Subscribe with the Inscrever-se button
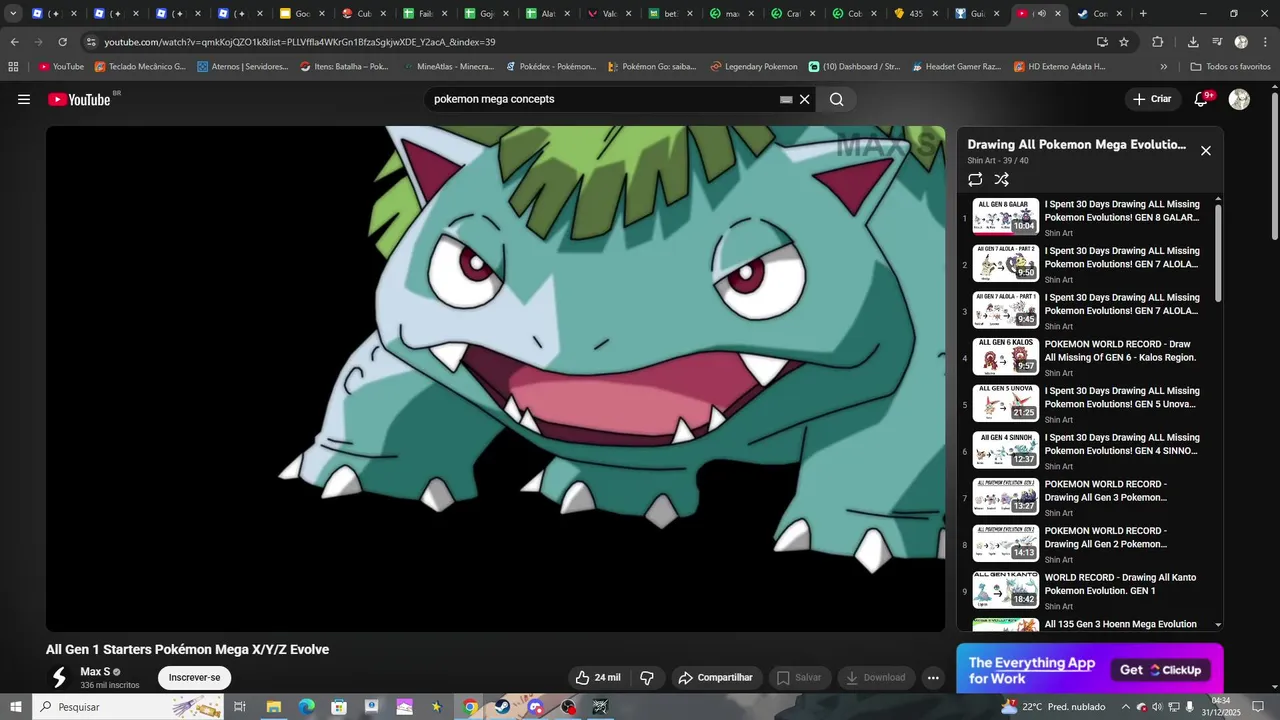This screenshot has width=1280, height=720. tap(194, 677)
